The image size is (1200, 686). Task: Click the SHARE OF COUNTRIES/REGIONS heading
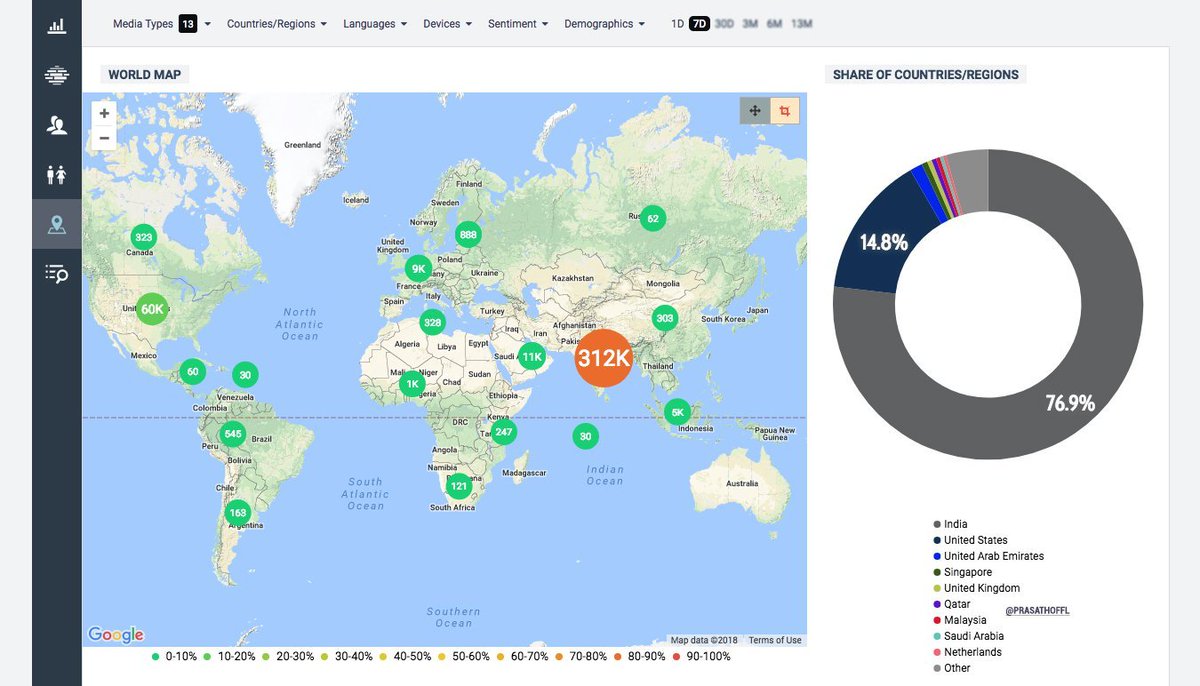[926, 75]
